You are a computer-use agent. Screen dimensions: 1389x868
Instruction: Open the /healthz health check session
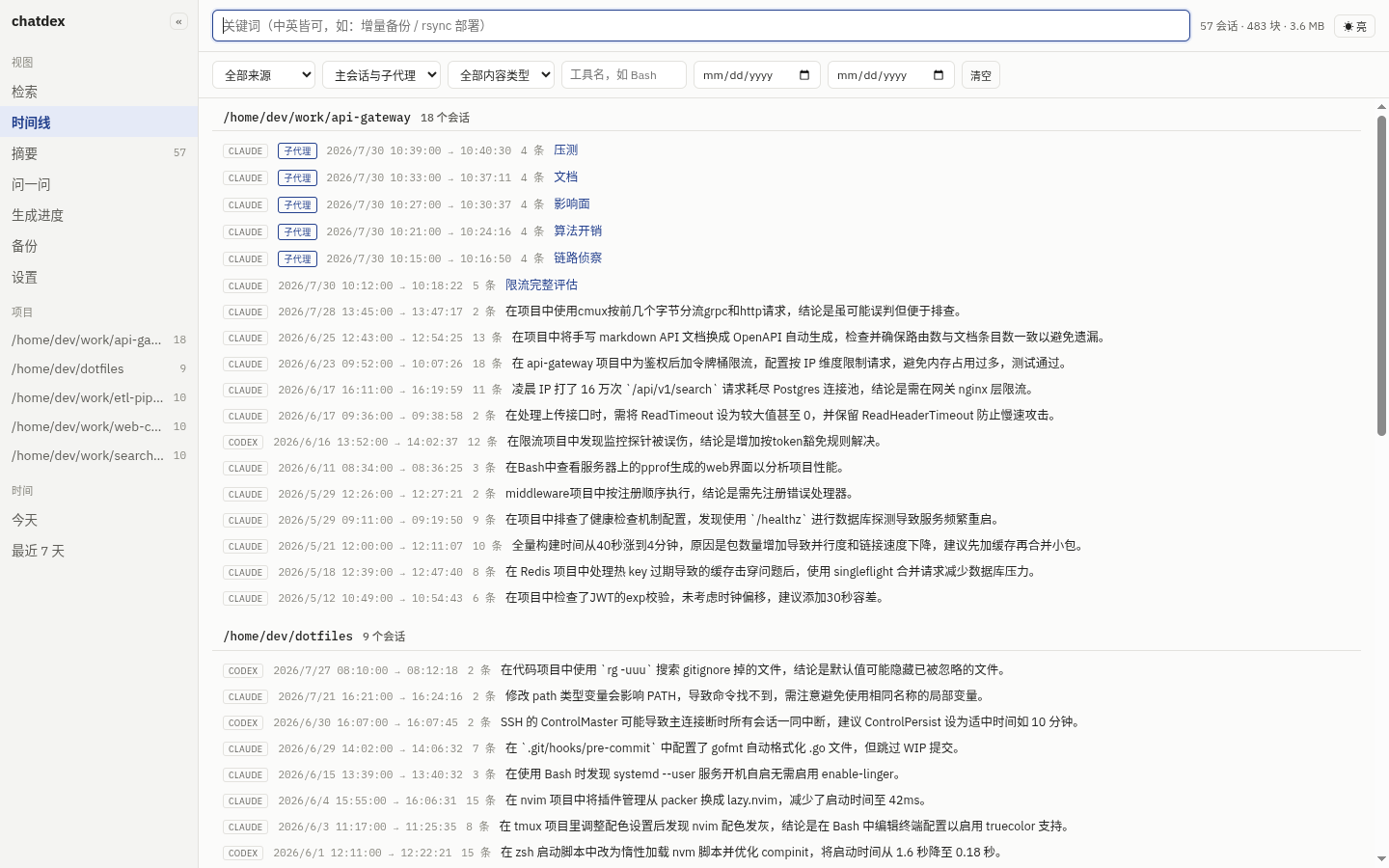(786, 520)
